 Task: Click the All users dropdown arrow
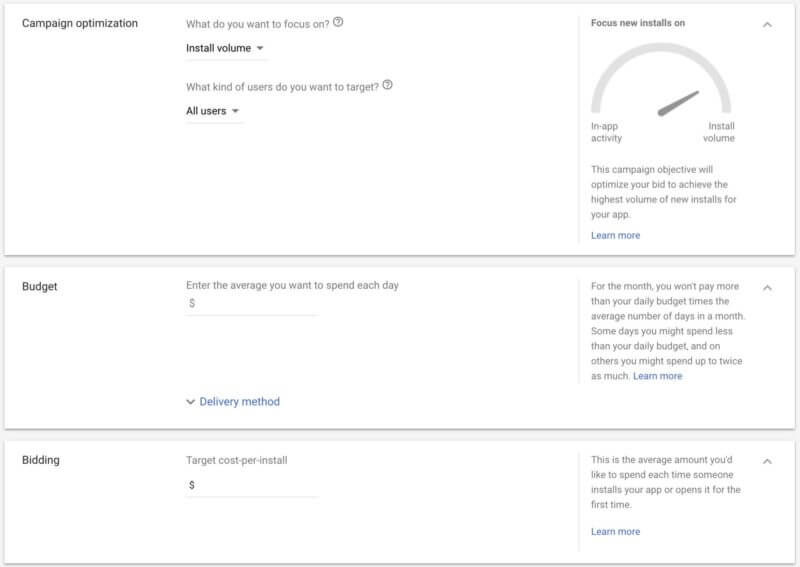235,111
